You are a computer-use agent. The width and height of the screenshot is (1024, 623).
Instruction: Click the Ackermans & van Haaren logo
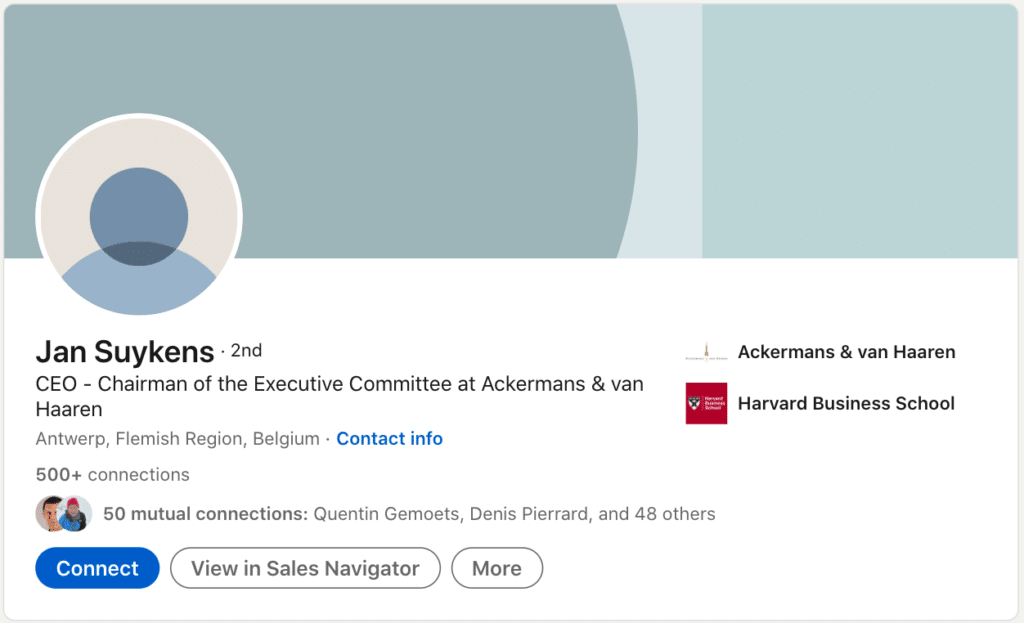[x=706, y=352]
